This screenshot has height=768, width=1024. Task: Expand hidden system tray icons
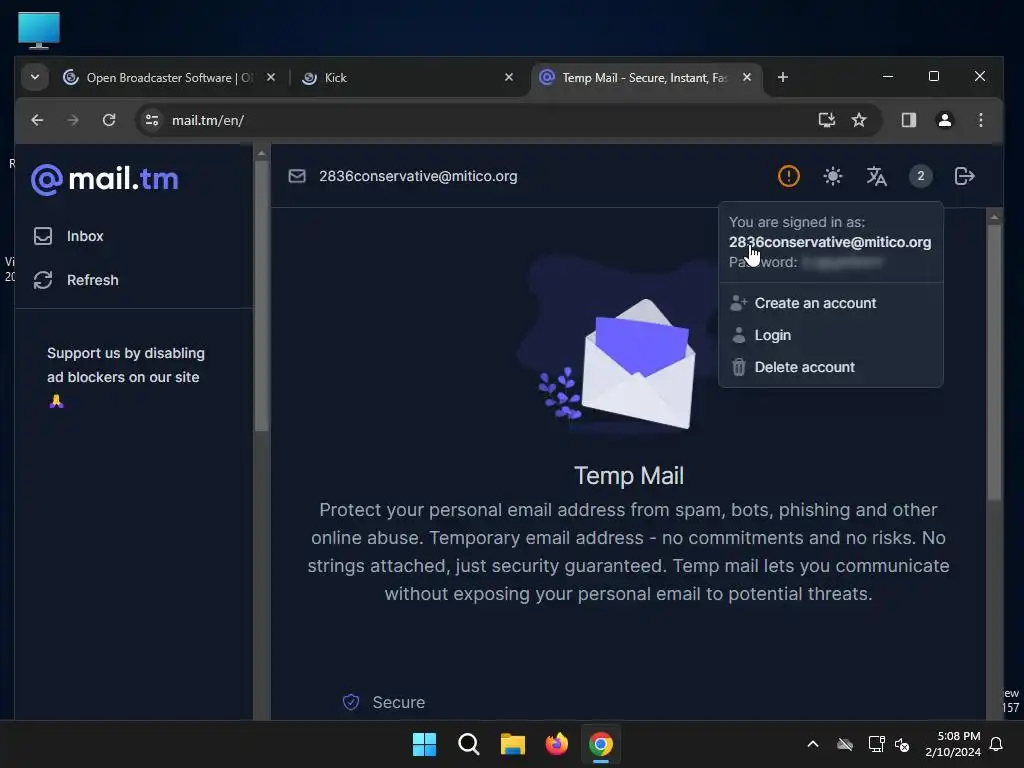[x=812, y=744]
